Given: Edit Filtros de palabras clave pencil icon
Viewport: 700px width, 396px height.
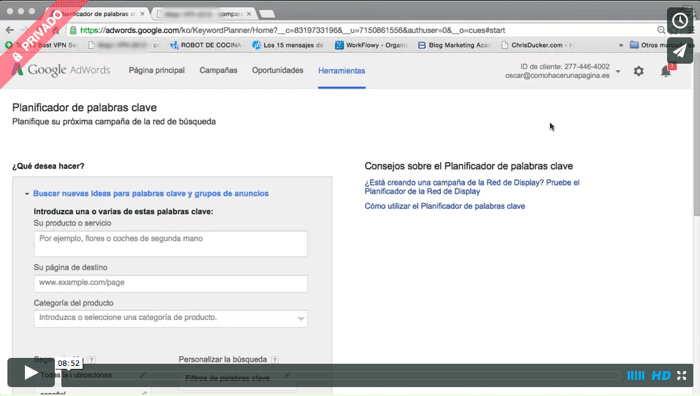Looking at the screenshot, I should tap(288, 375).
